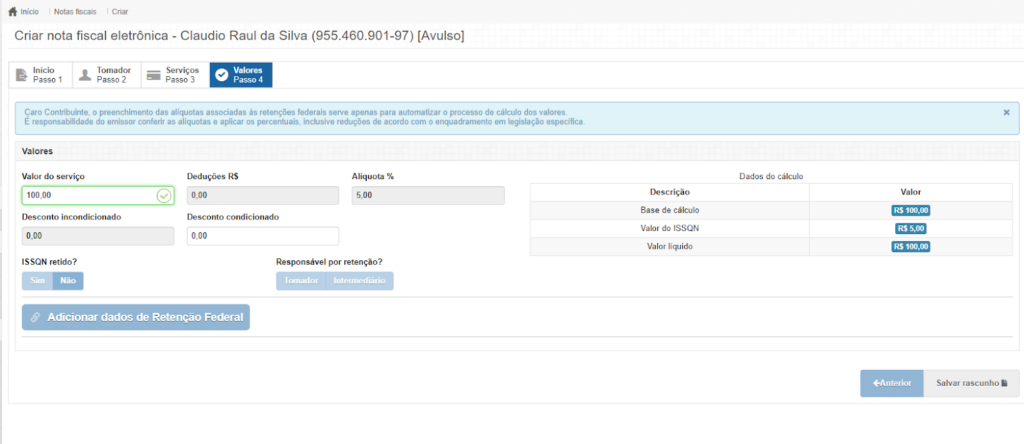Choose Intermediário as responsável por retenção
This screenshot has height=444, width=1024.
359,281
